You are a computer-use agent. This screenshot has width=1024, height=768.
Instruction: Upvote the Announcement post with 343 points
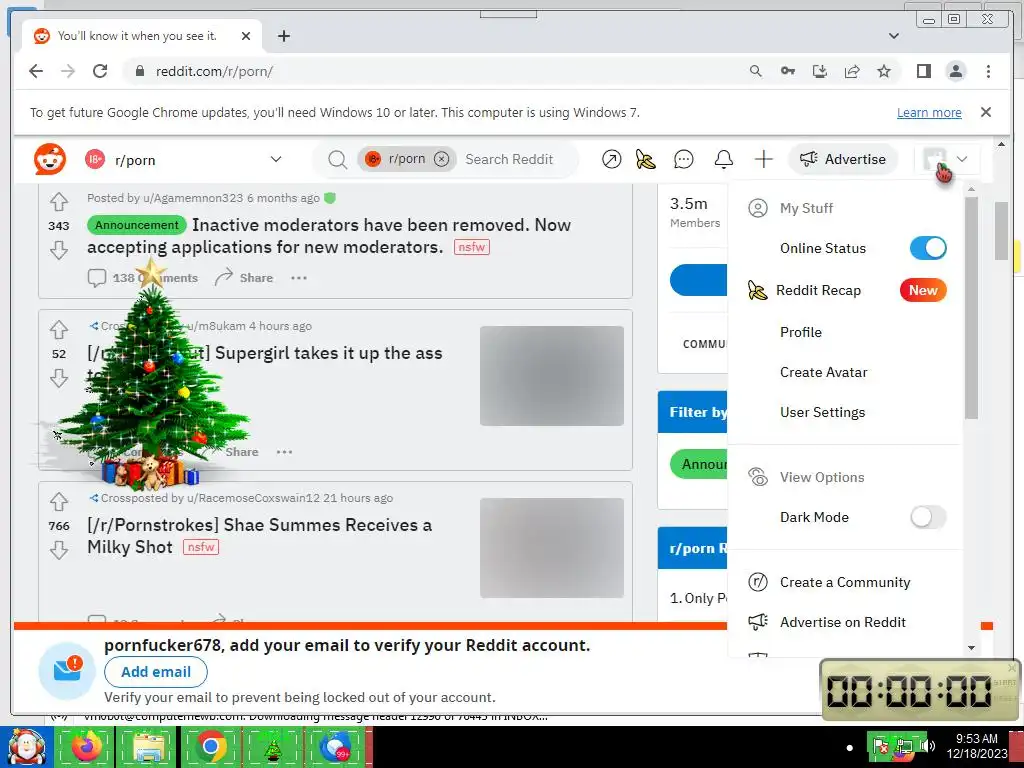point(59,202)
